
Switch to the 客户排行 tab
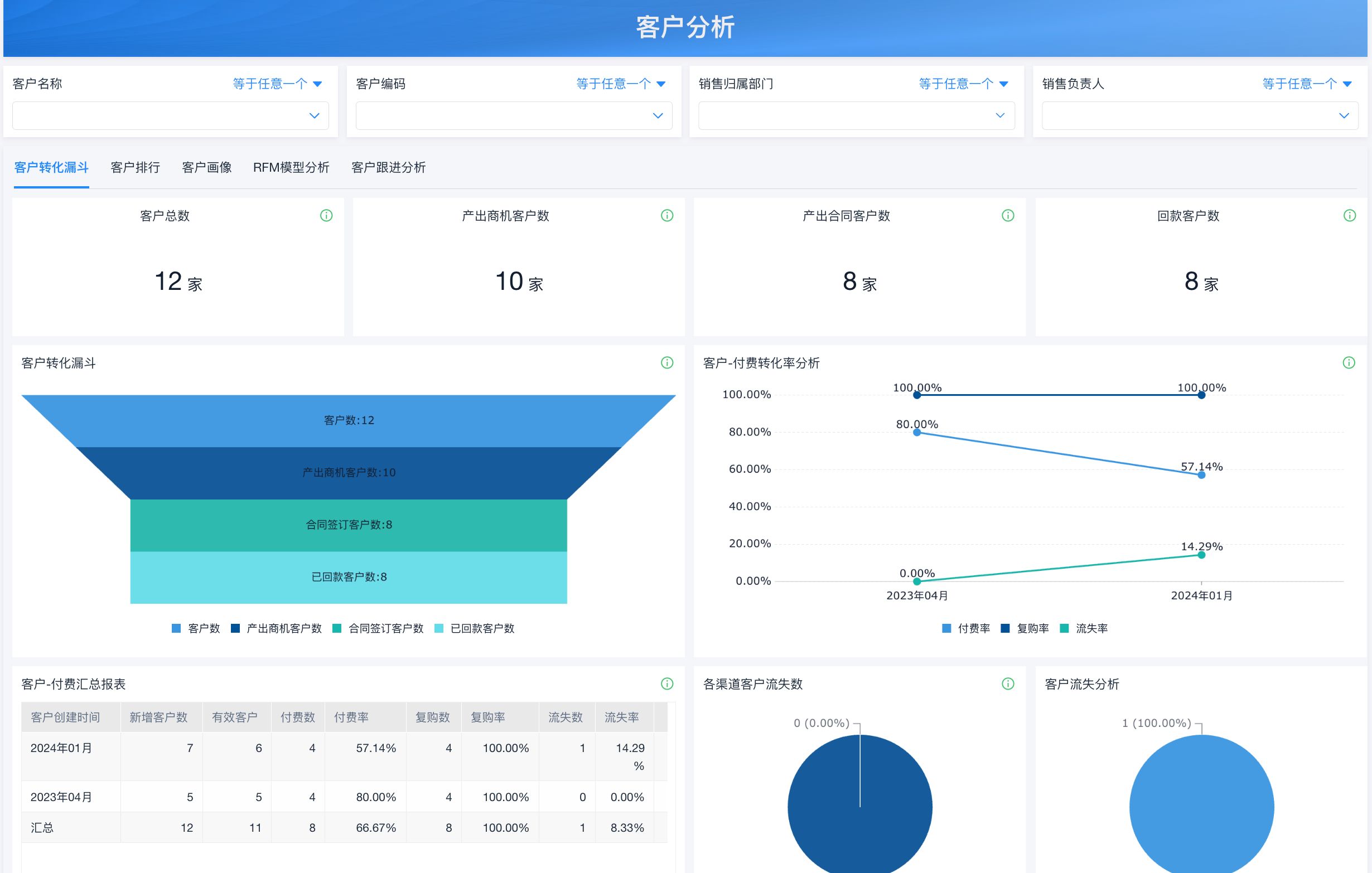135,167
